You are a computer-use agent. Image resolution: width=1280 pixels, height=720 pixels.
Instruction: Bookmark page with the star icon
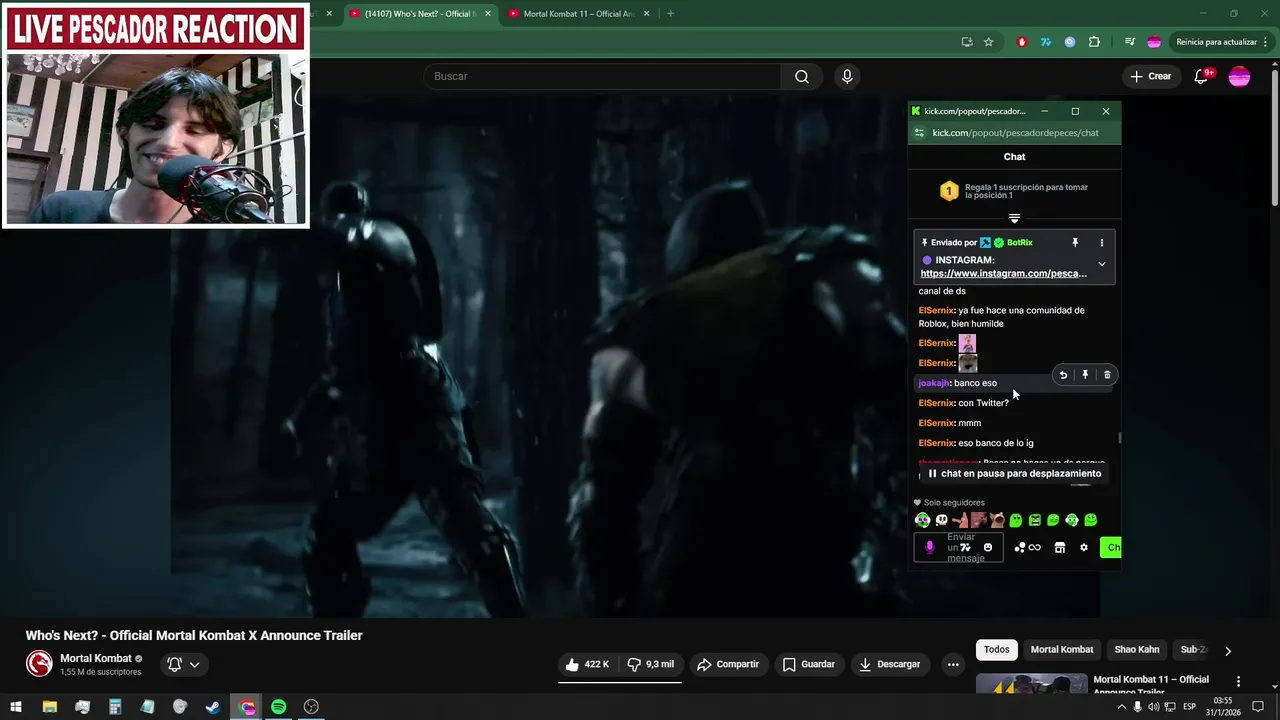coord(988,42)
